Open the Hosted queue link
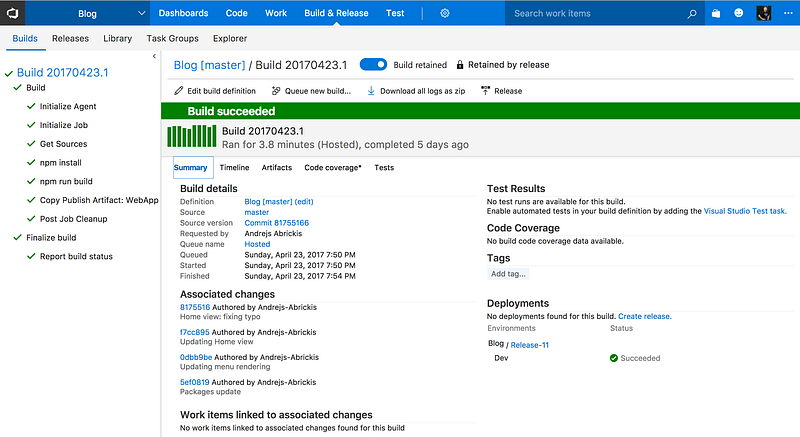 (257, 244)
